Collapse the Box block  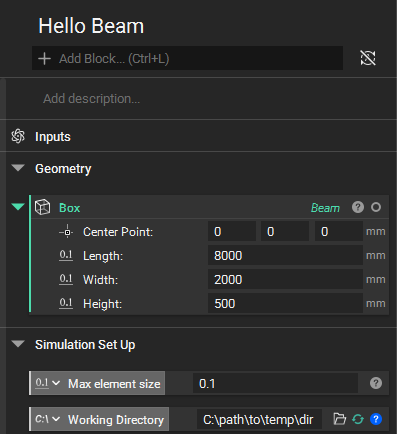click(18, 207)
